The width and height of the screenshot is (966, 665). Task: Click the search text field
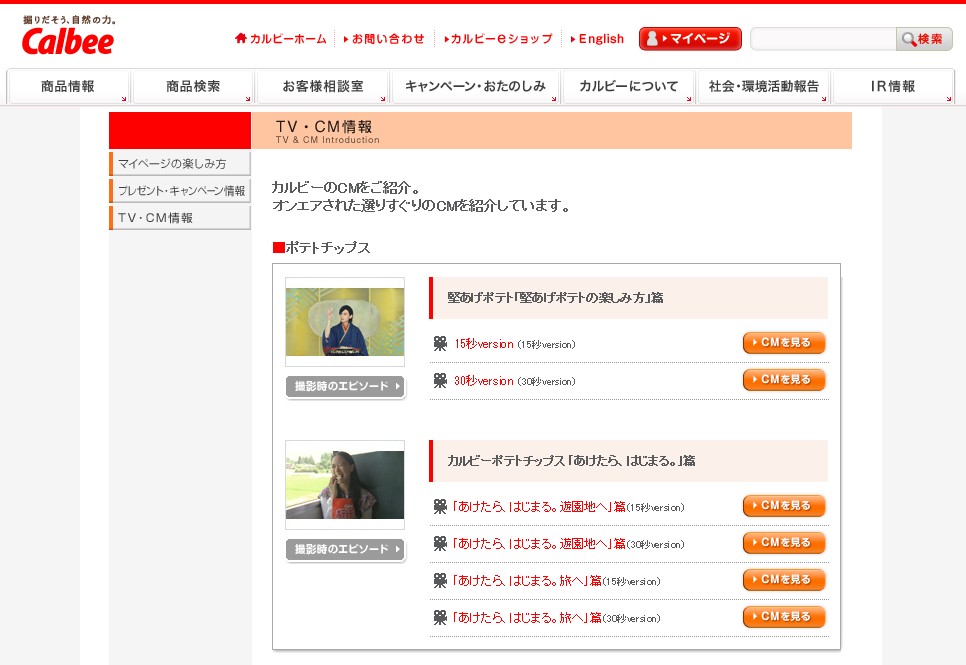click(x=823, y=39)
